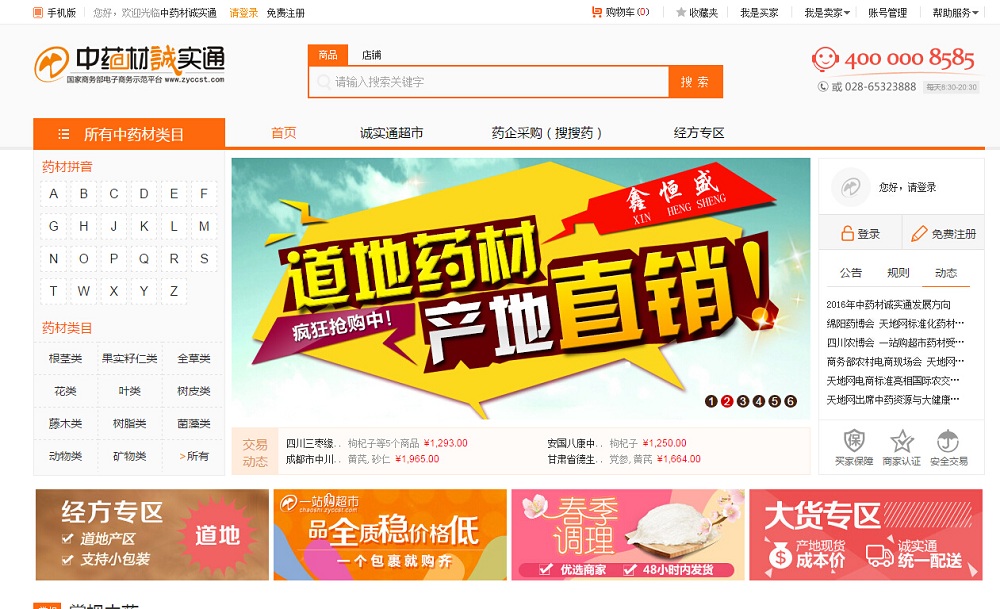Viewport: 1000px width, 609px height.
Task: Click the 买家保障 shield icon
Action: point(854,441)
